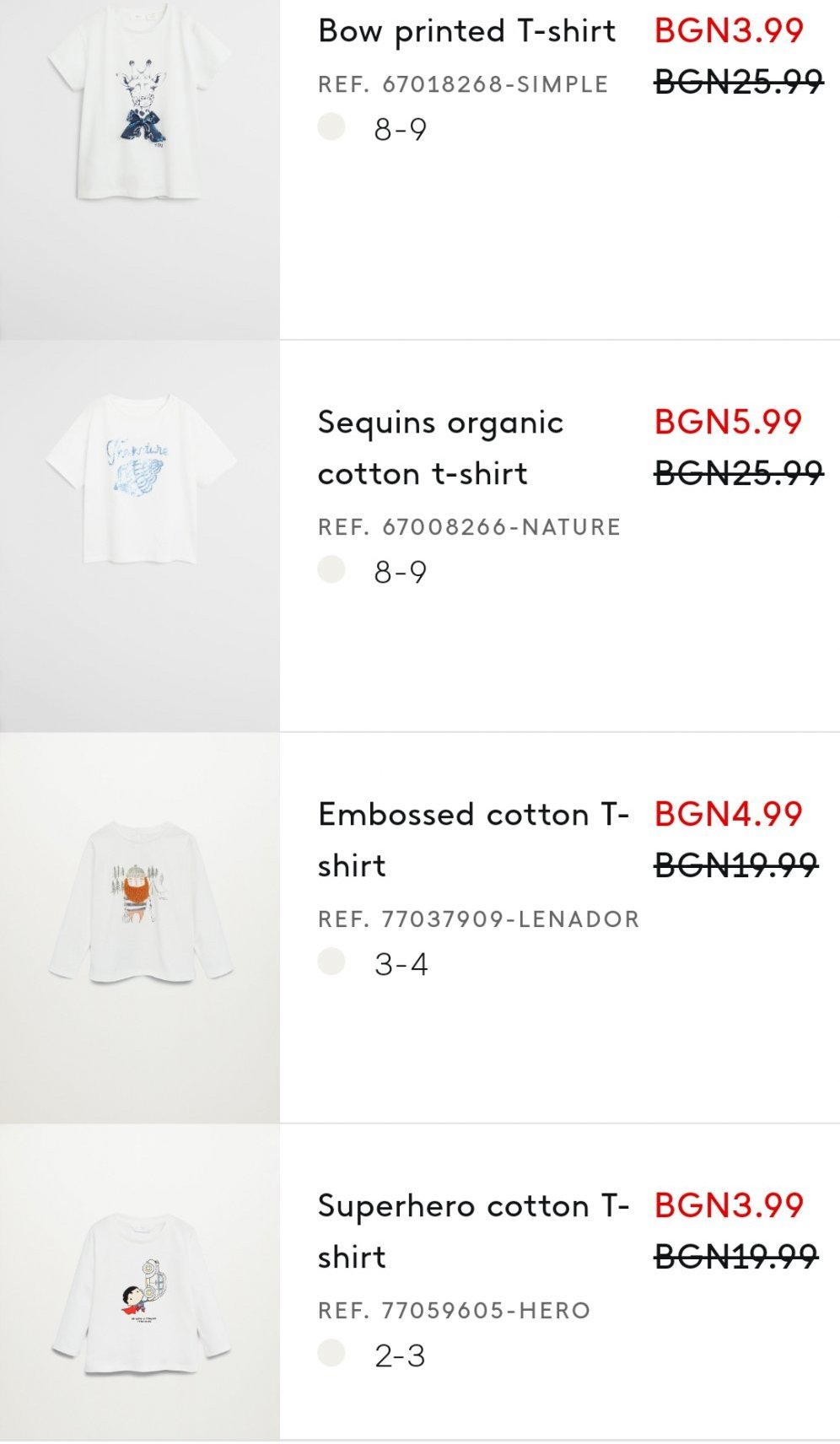Click the BGN4.99 sale price

tap(728, 814)
